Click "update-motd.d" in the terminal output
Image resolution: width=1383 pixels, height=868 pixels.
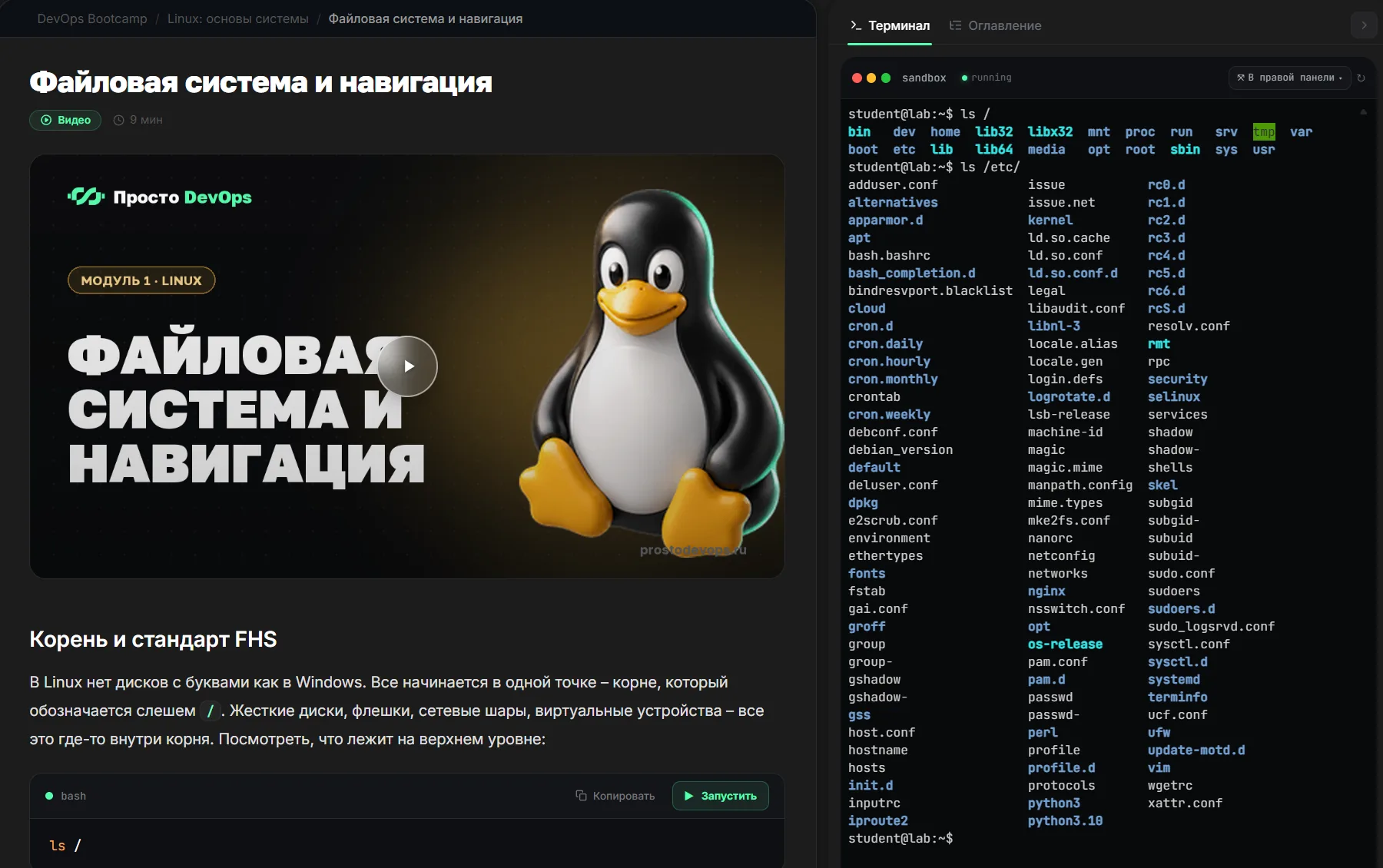(1196, 750)
